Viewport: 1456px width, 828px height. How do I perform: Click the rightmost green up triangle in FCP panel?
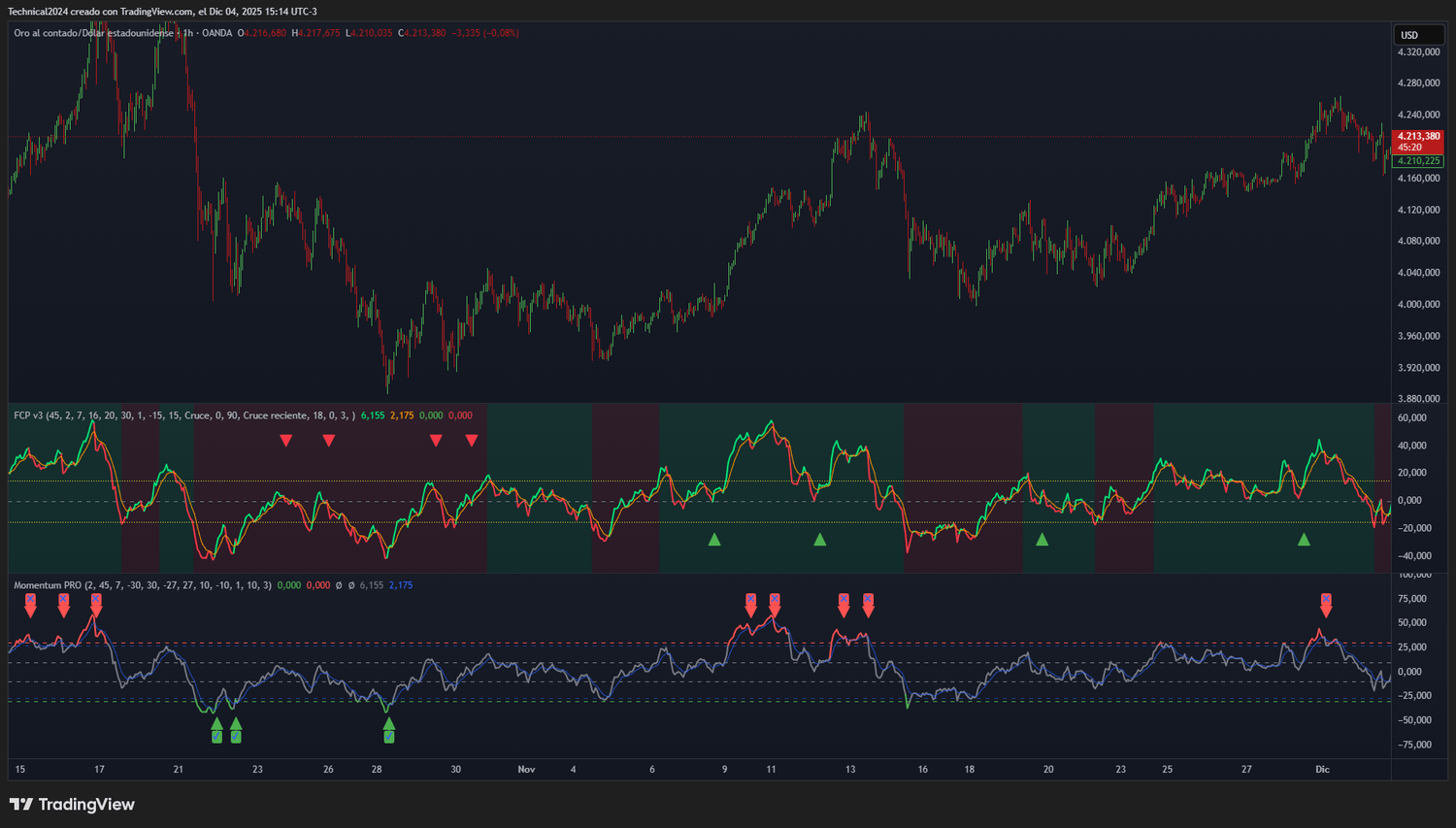pyautogui.click(x=1304, y=540)
